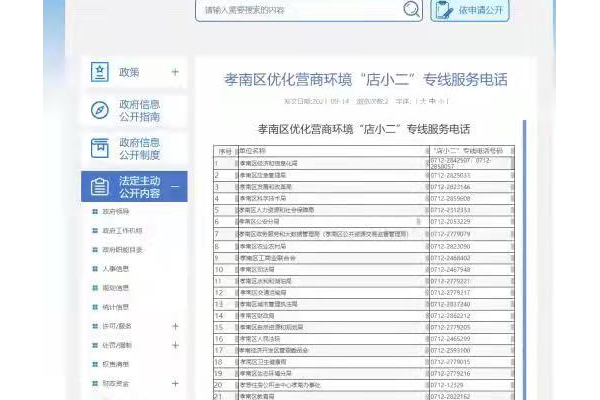
Task: Open the 政府领导 link
Action: point(116,211)
